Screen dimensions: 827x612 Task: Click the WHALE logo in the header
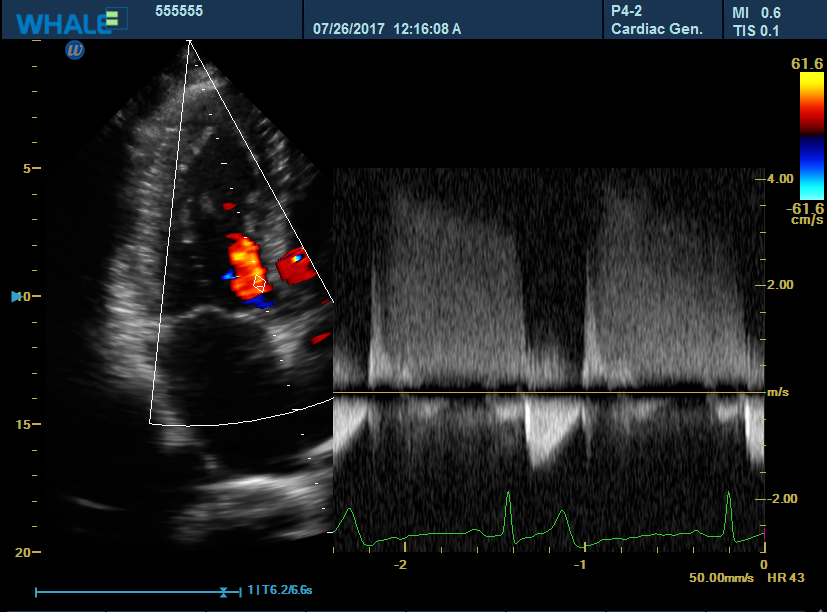[60, 21]
